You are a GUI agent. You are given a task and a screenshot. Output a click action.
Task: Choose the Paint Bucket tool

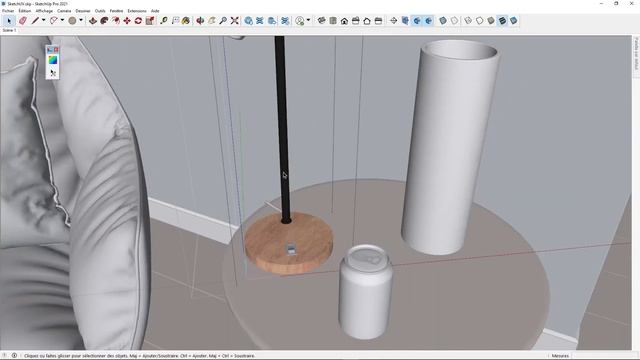(186, 20)
